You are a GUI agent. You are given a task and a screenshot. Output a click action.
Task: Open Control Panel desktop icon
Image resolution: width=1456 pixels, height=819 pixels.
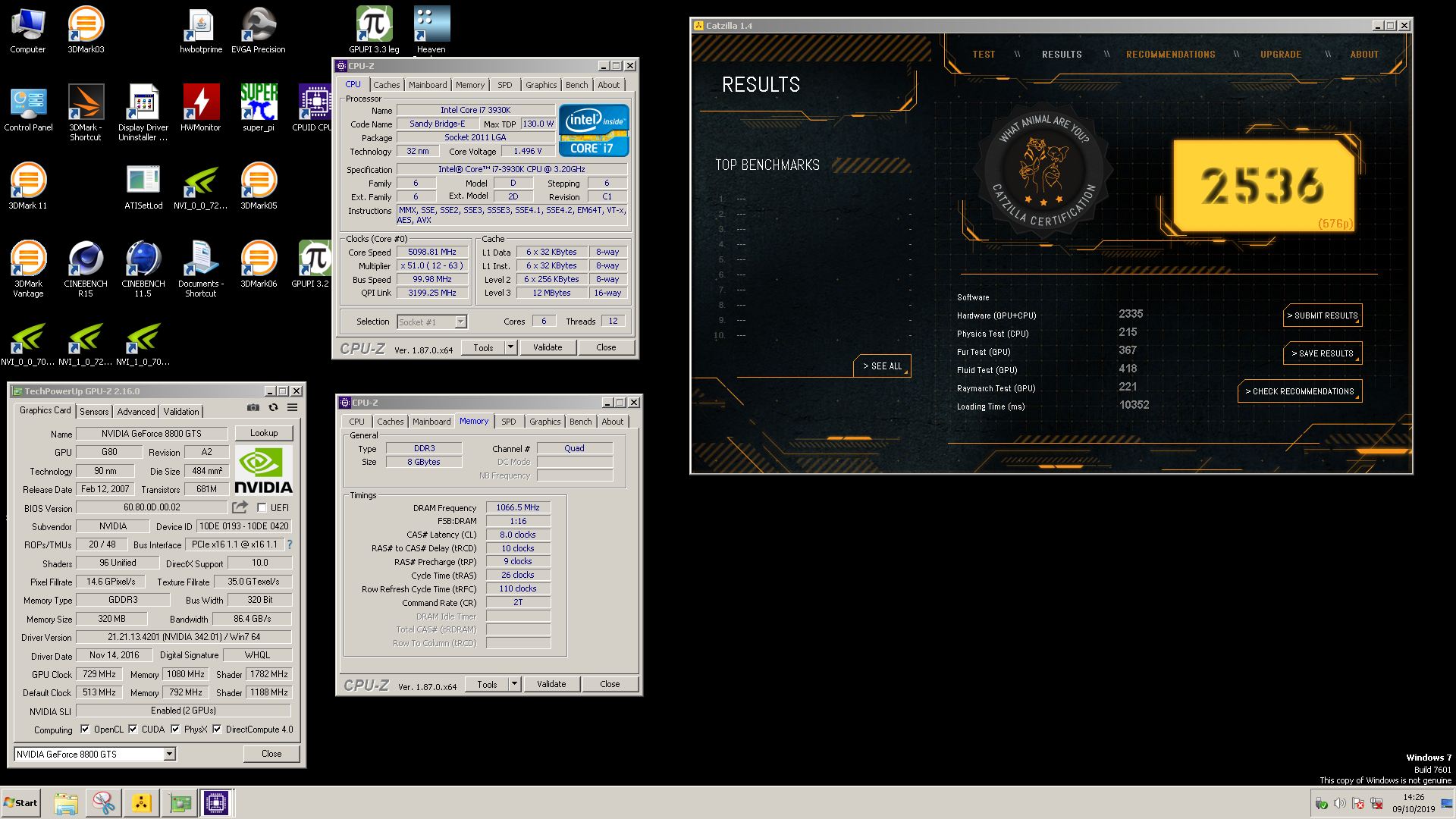tap(28, 108)
